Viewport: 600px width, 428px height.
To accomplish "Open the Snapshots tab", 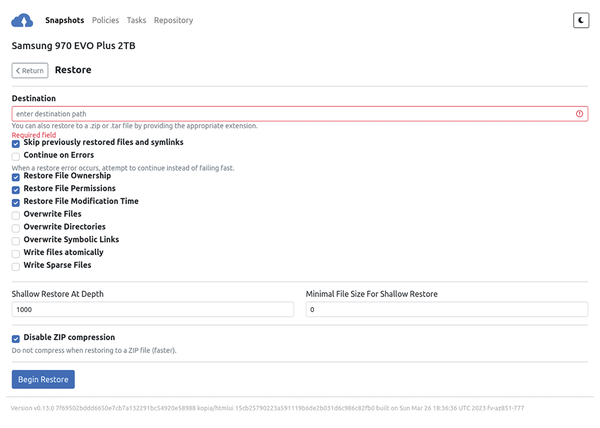I will point(65,20).
